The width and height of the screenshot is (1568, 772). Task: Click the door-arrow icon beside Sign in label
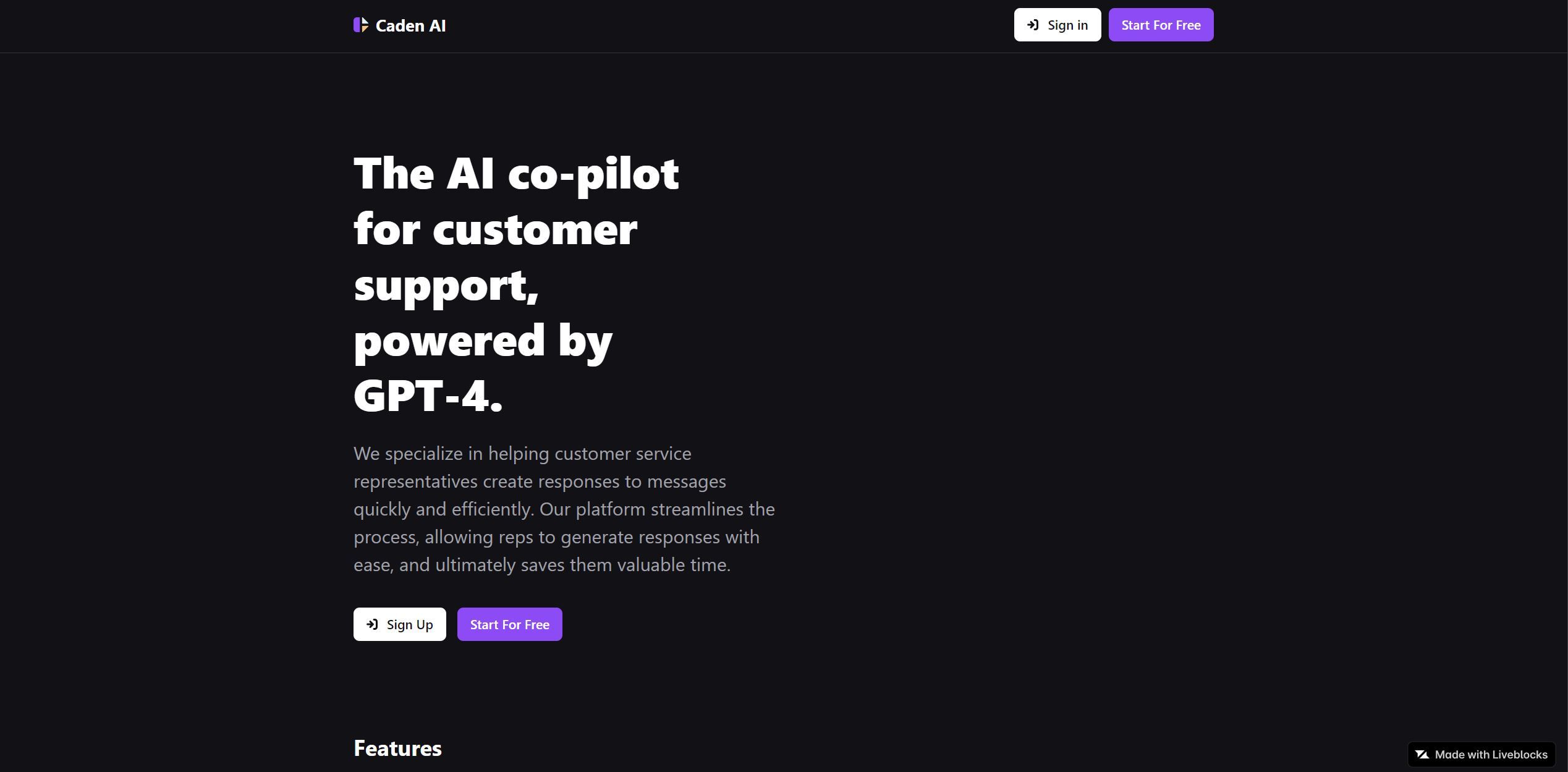pos(1033,25)
